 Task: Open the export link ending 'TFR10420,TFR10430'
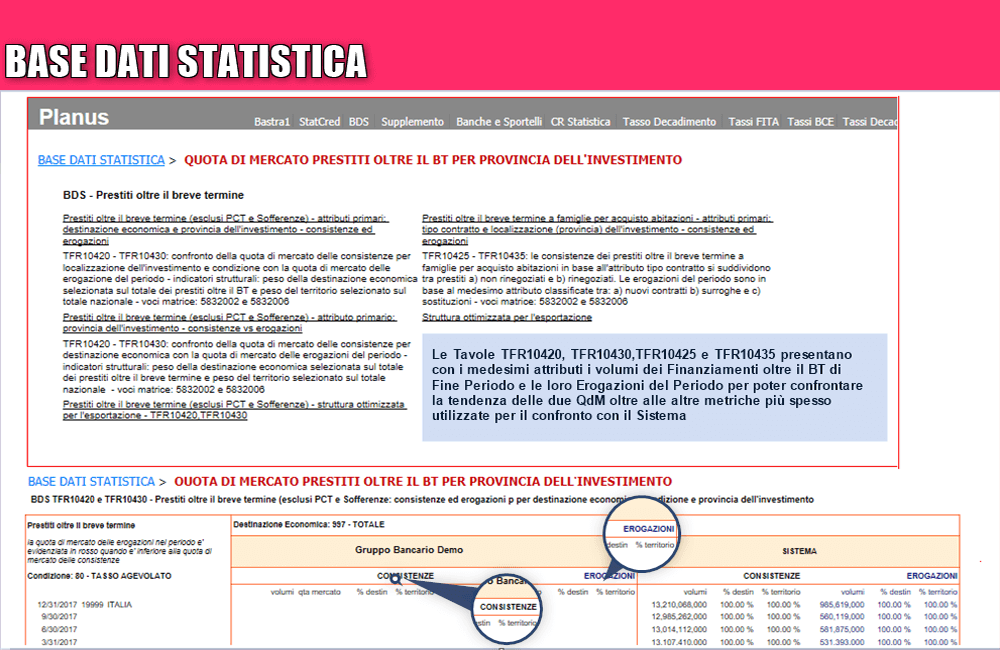[x=234, y=410]
